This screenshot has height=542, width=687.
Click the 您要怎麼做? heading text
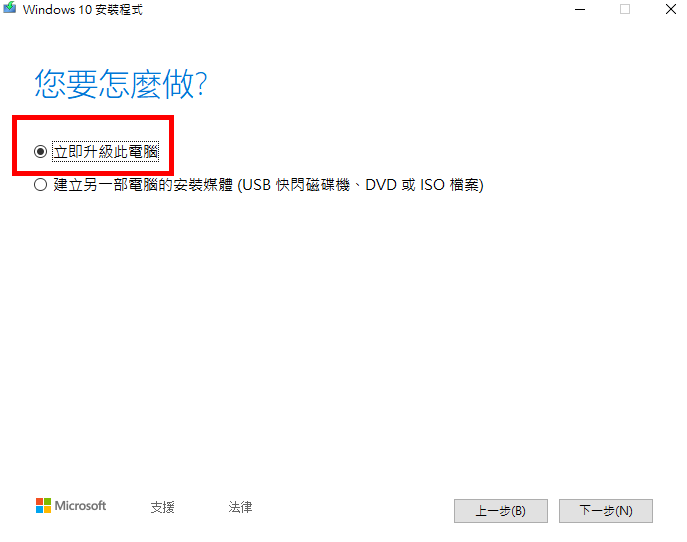[x=121, y=83]
